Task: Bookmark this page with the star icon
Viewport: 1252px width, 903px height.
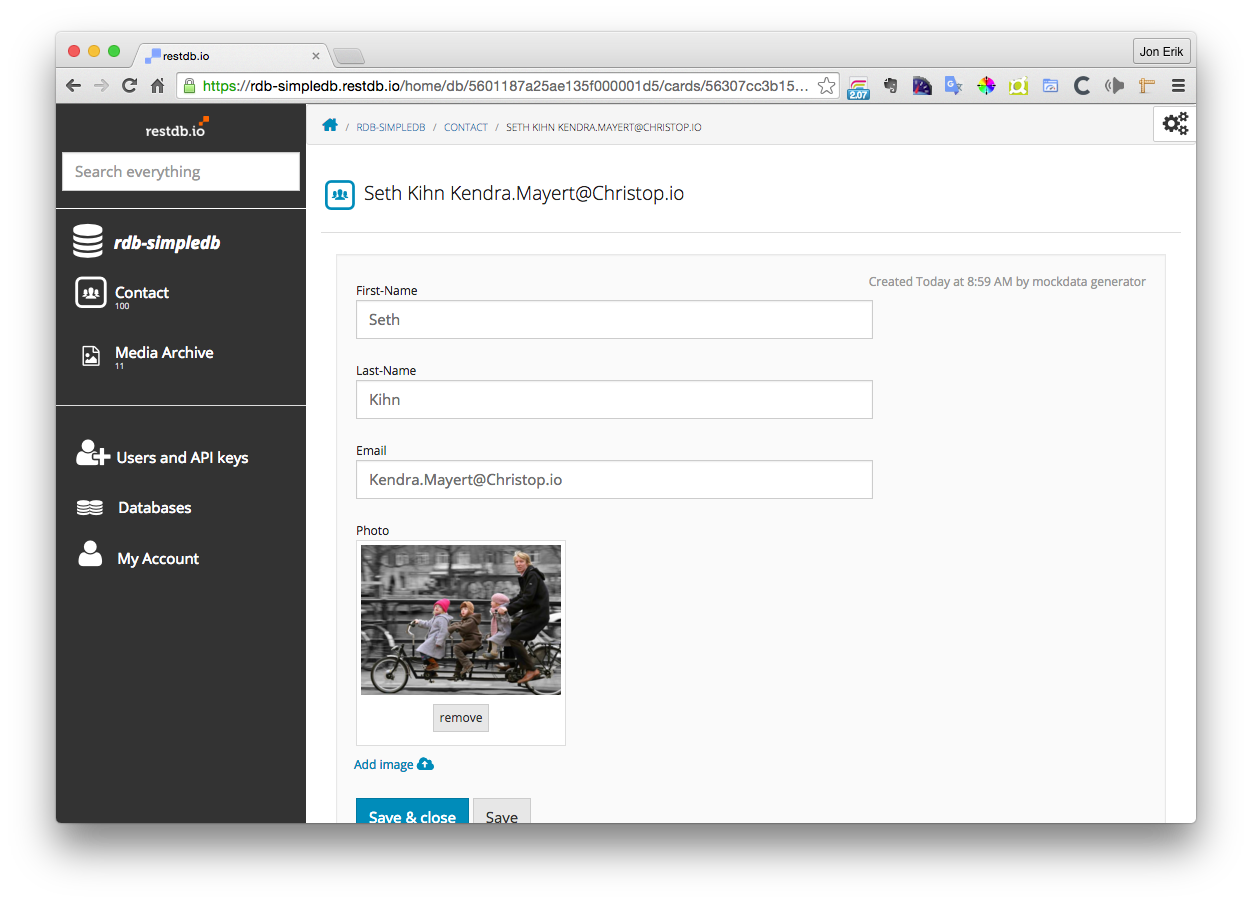Action: click(x=826, y=86)
